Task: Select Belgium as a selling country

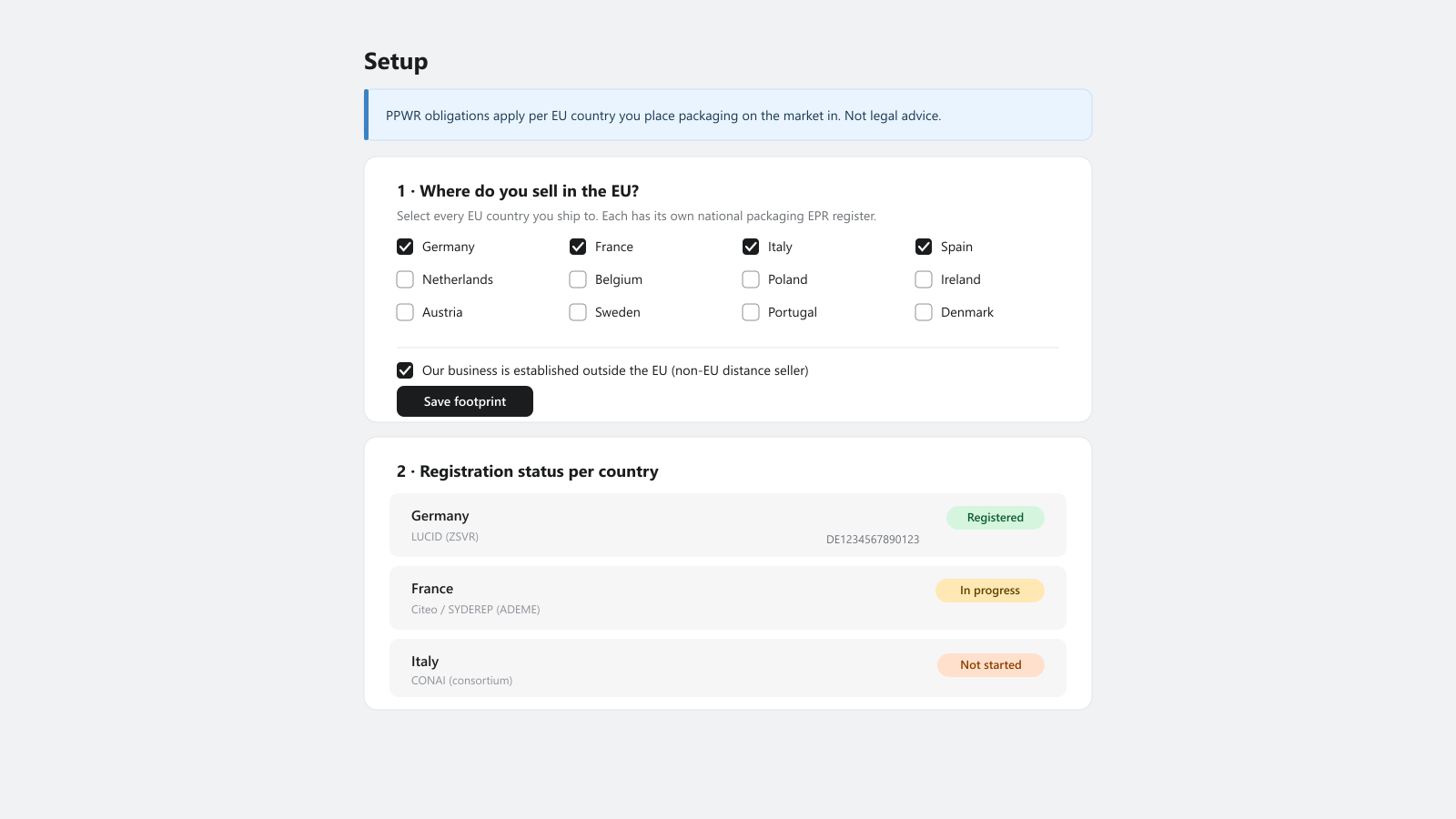Action: point(578,279)
